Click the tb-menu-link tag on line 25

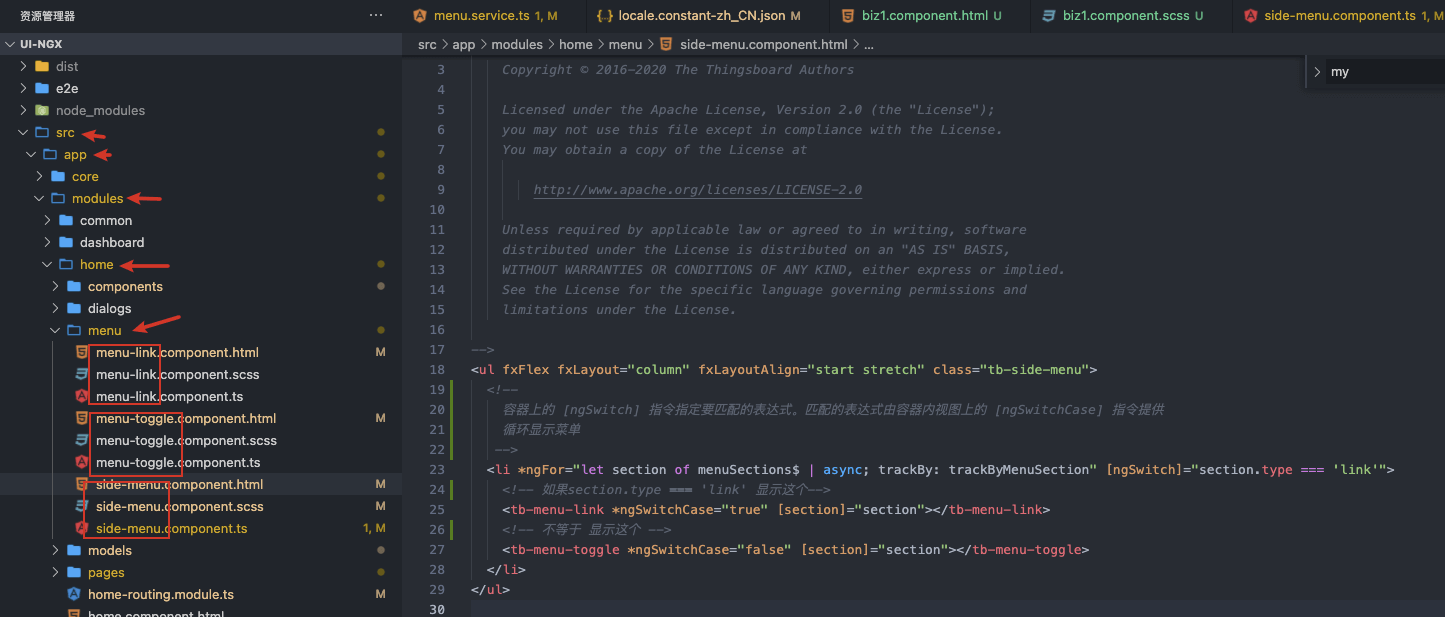click(556, 509)
